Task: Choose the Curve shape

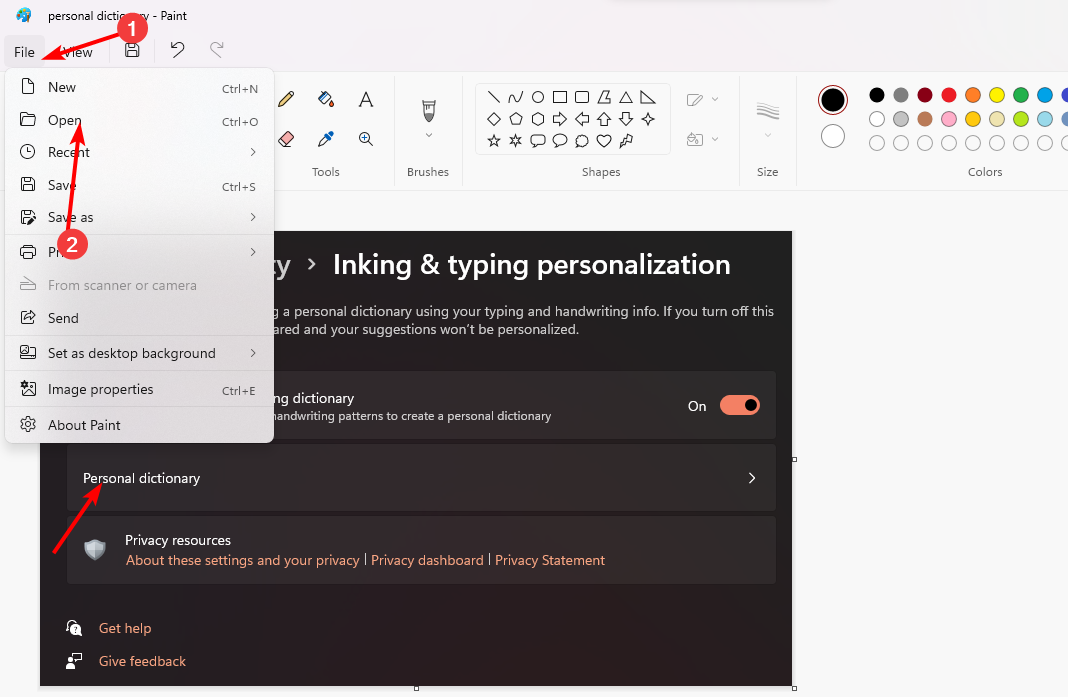Action: tap(516, 97)
